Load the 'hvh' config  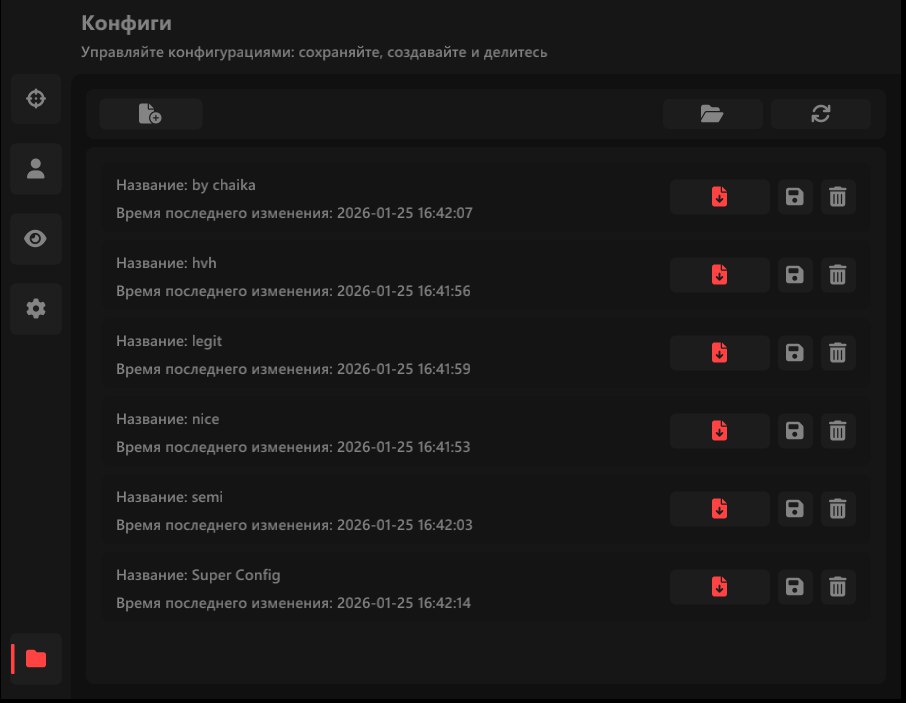pyautogui.click(x=719, y=274)
